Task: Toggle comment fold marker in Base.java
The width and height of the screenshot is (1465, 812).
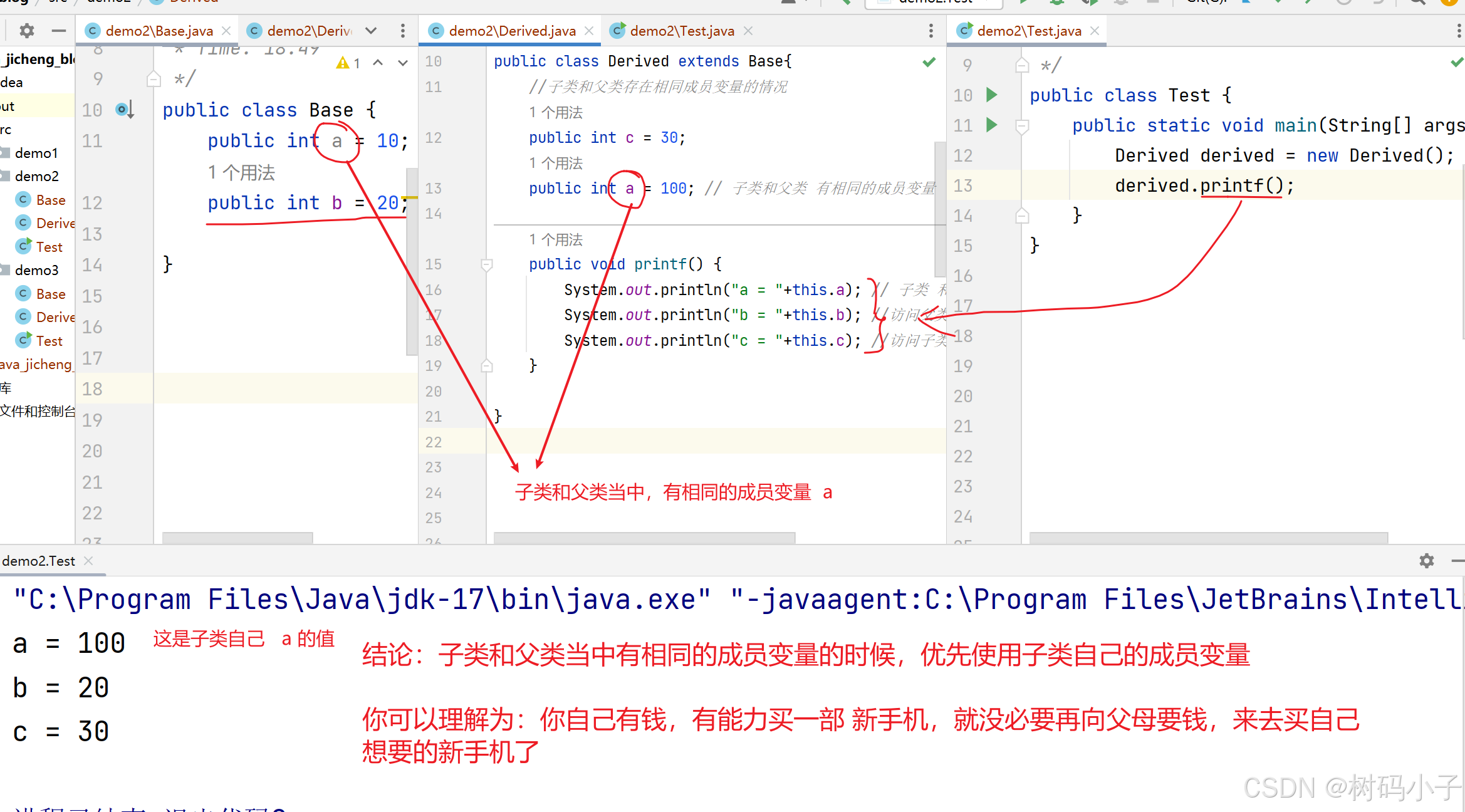Action: click(x=153, y=79)
